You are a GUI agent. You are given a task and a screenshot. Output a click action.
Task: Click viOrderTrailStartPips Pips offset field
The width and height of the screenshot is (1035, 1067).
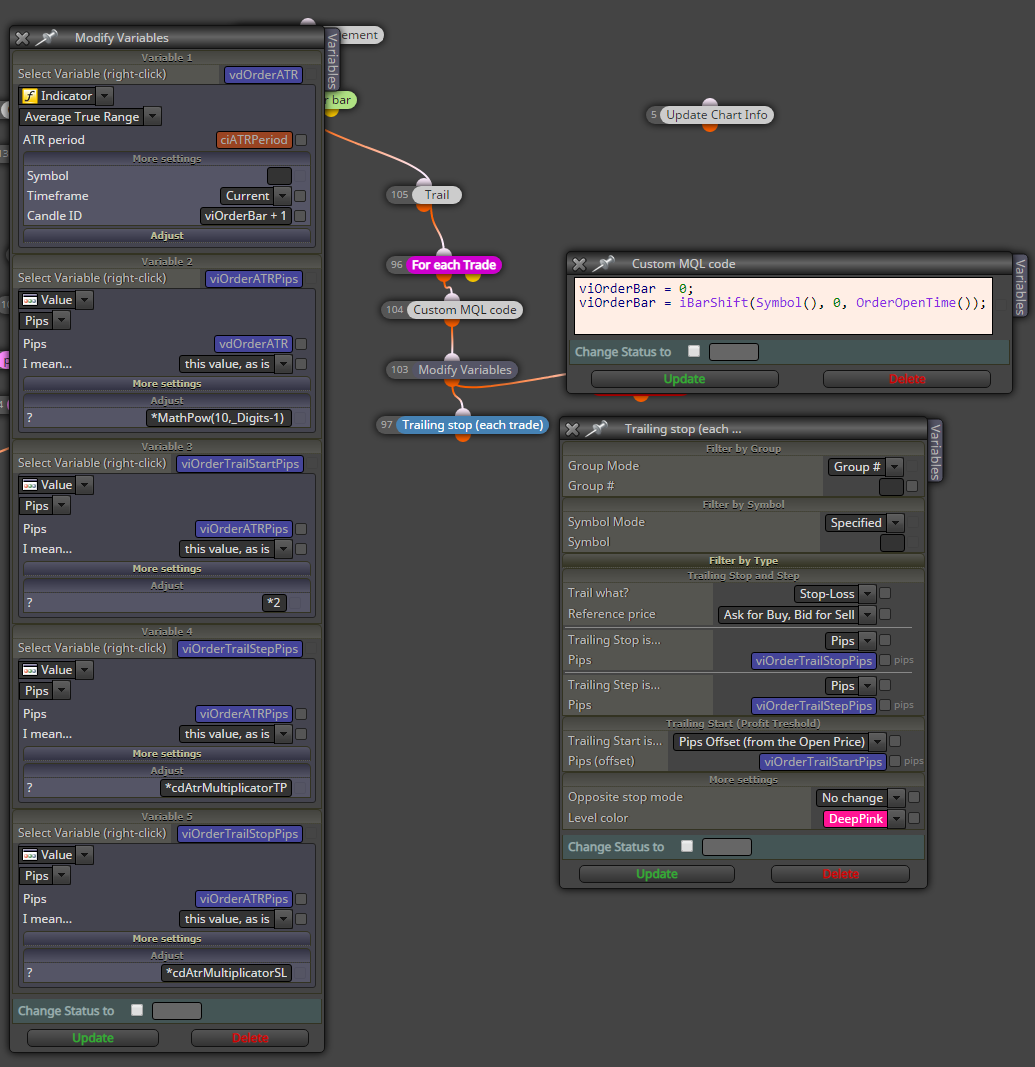[823, 761]
